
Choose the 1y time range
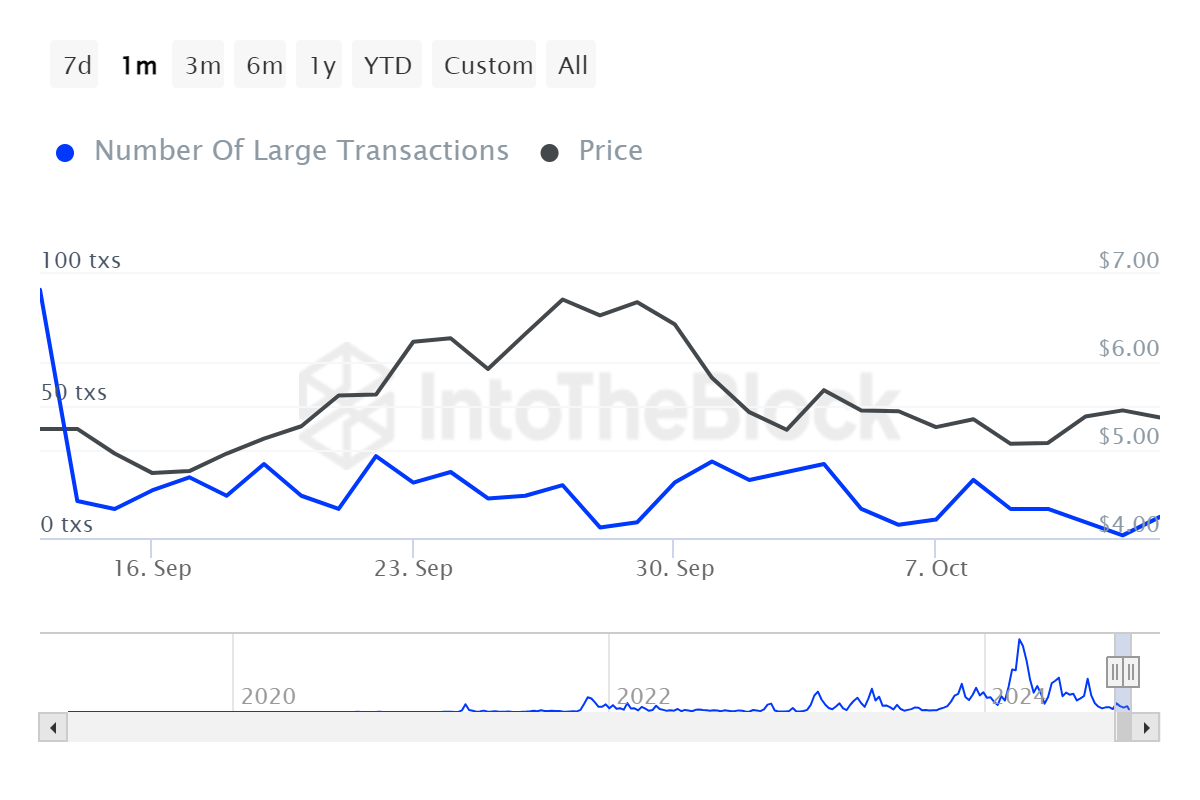321,65
